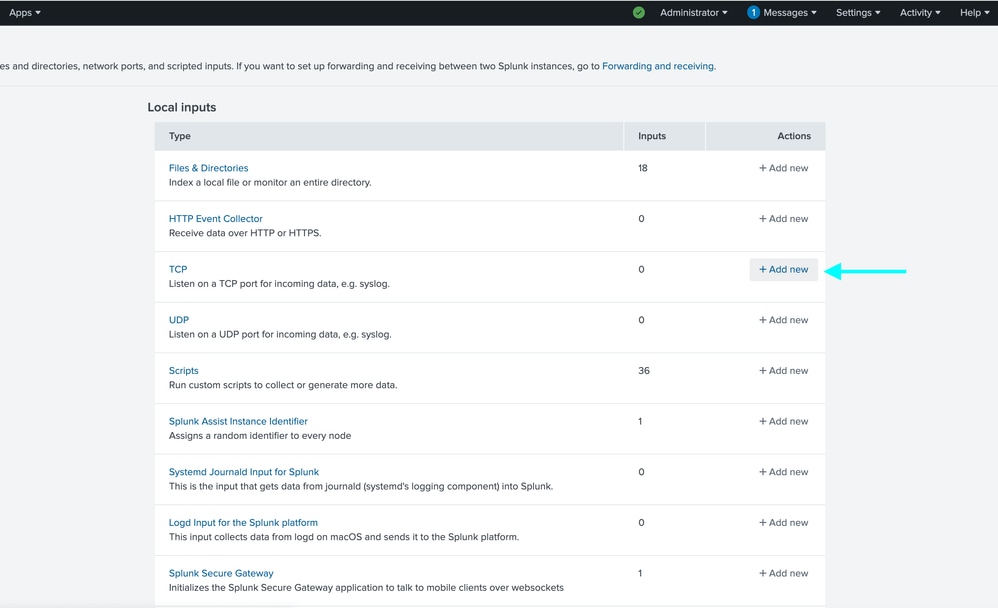Open the Administrator dropdown menu
Screen dimensions: 998x608
tap(693, 13)
